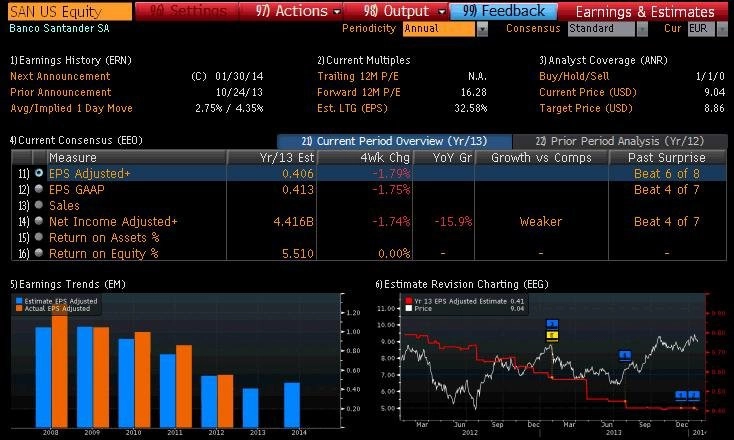Click the Return on Equity value 5.510

click(x=298, y=253)
